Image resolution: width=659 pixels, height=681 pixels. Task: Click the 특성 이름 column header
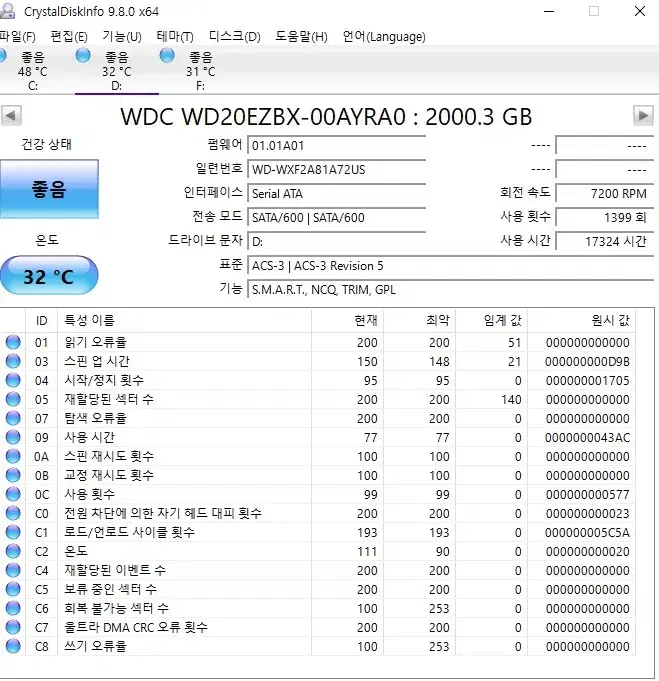pos(185,321)
